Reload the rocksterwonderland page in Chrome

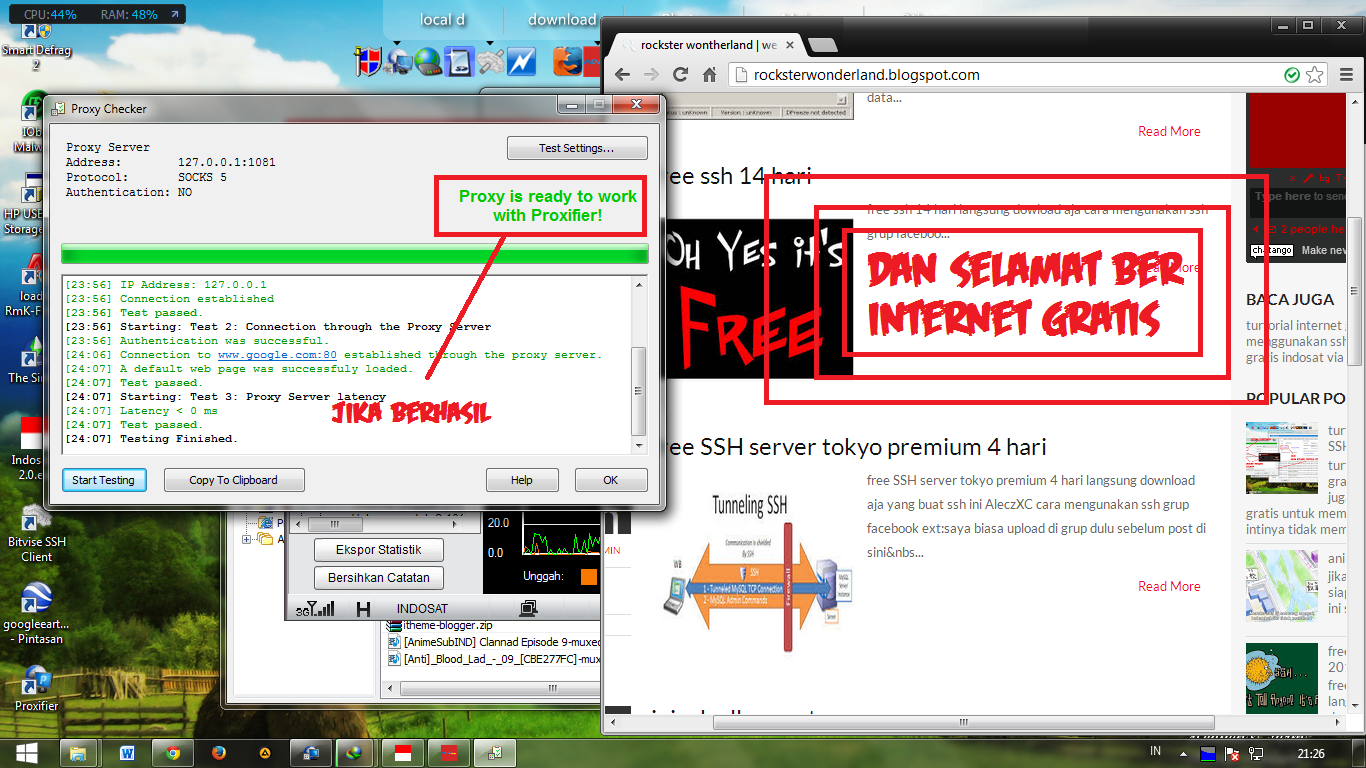[681, 75]
